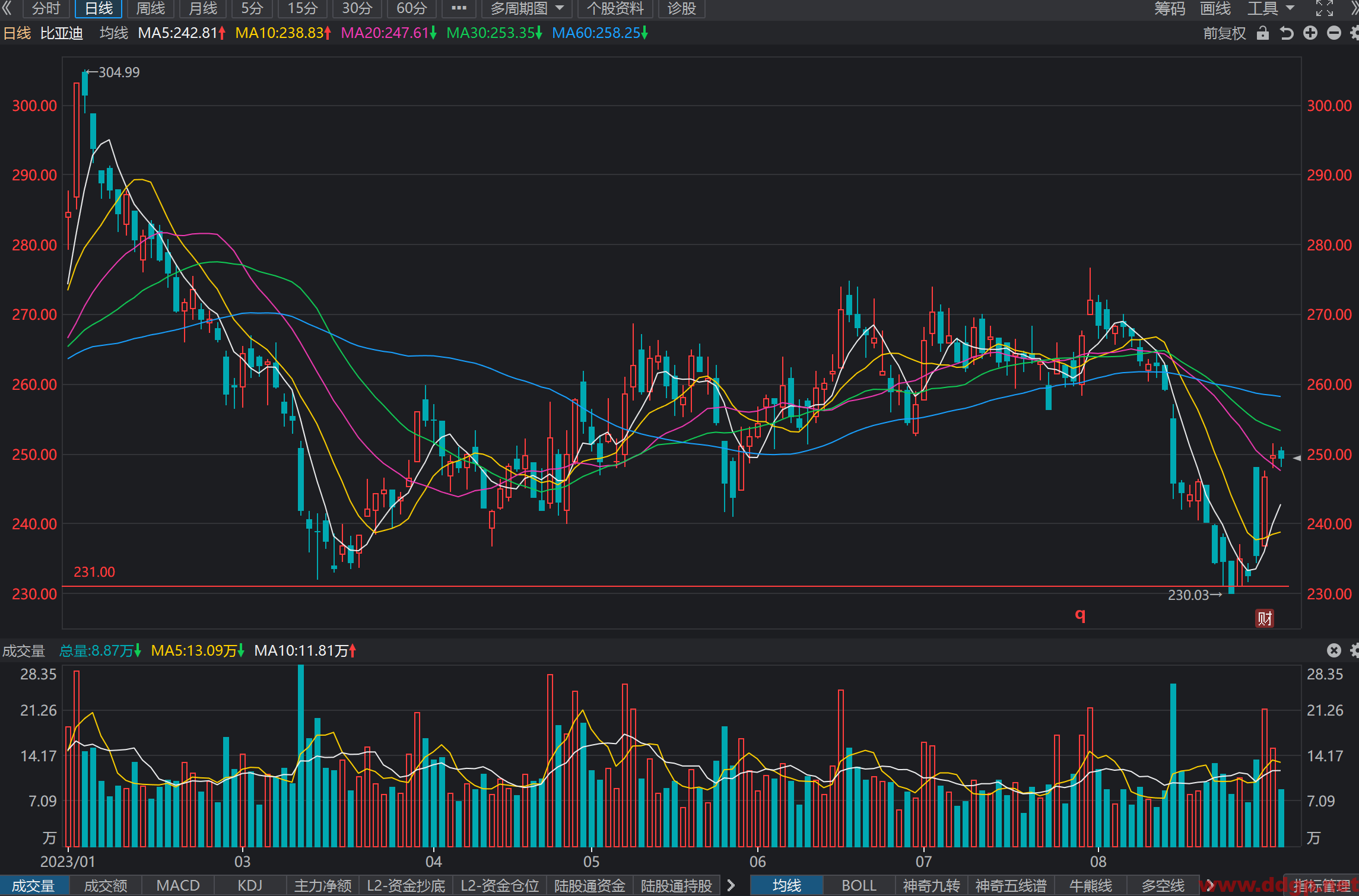Viewport: 1359px width, 896px height.
Task: Switch to 周线 weekly tab
Action: pyautogui.click(x=150, y=8)
